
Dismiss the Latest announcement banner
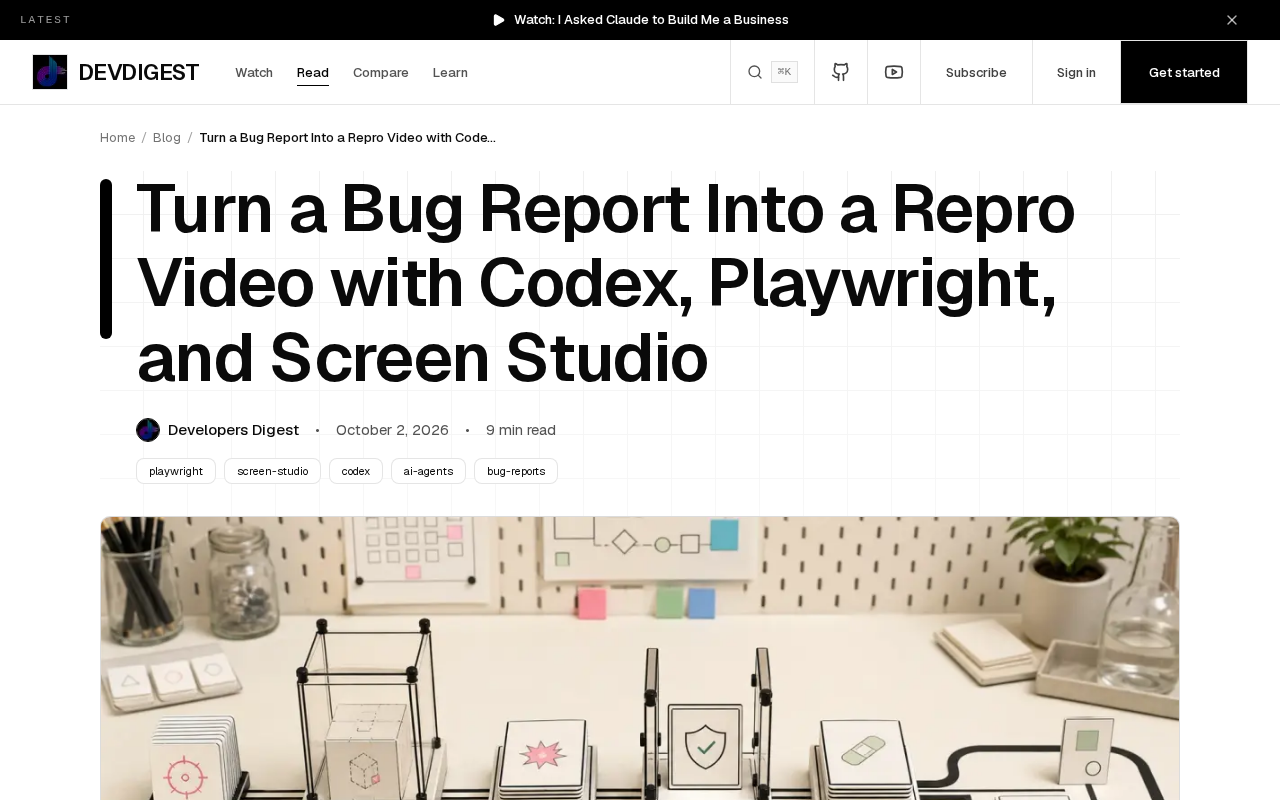(1232, 20)
